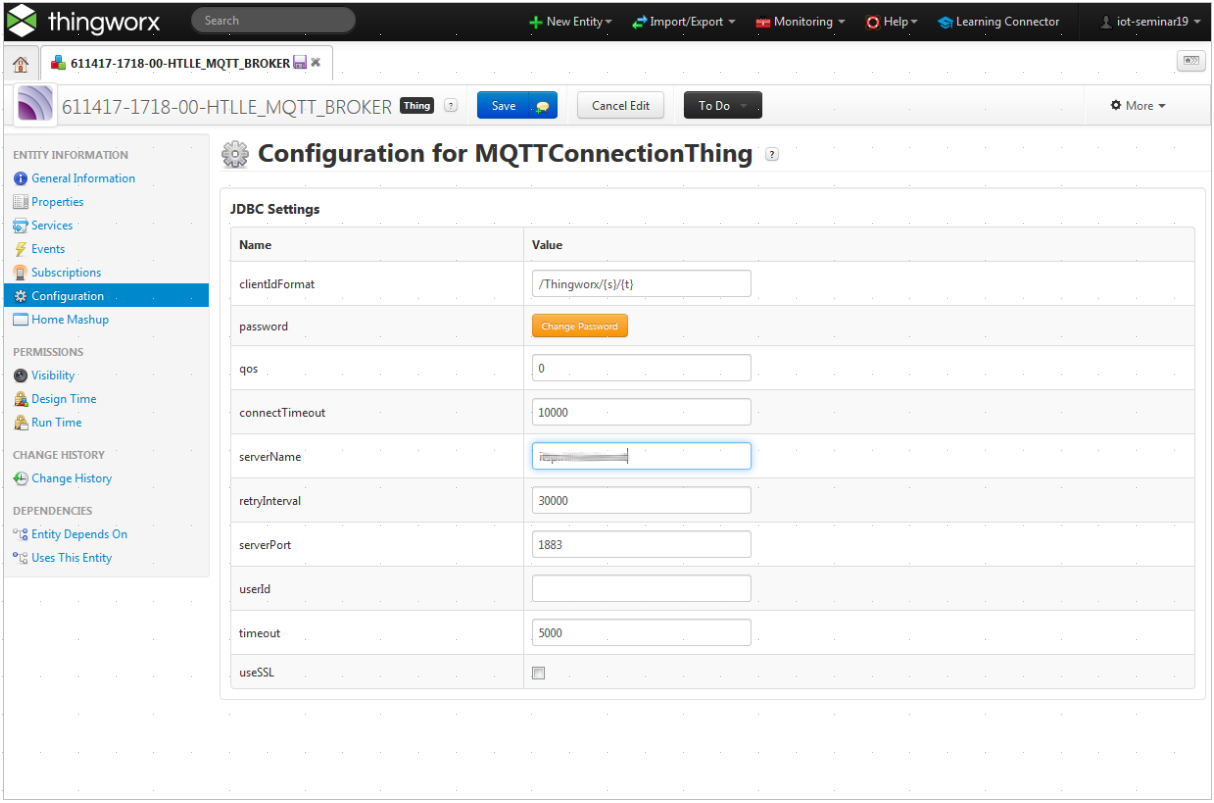Open the Import/Export dropdown menu

(683, 22)
